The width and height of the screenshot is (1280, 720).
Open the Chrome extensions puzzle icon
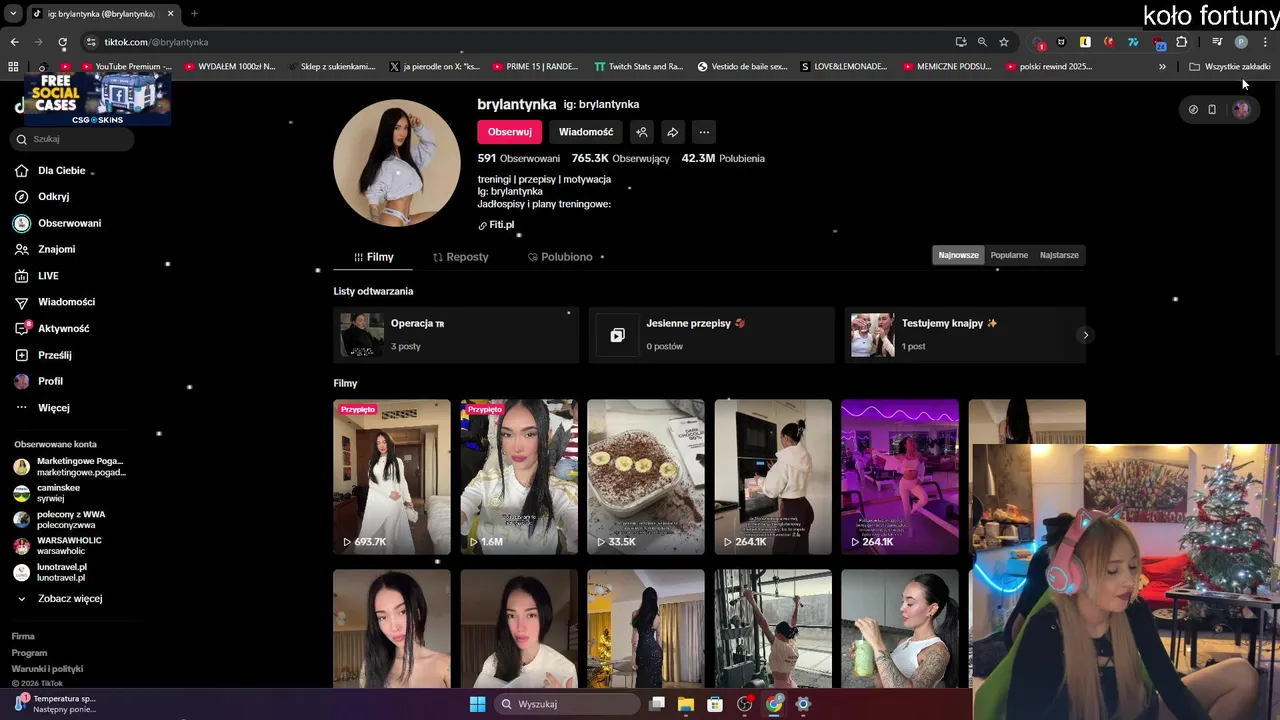point(1182,42)
